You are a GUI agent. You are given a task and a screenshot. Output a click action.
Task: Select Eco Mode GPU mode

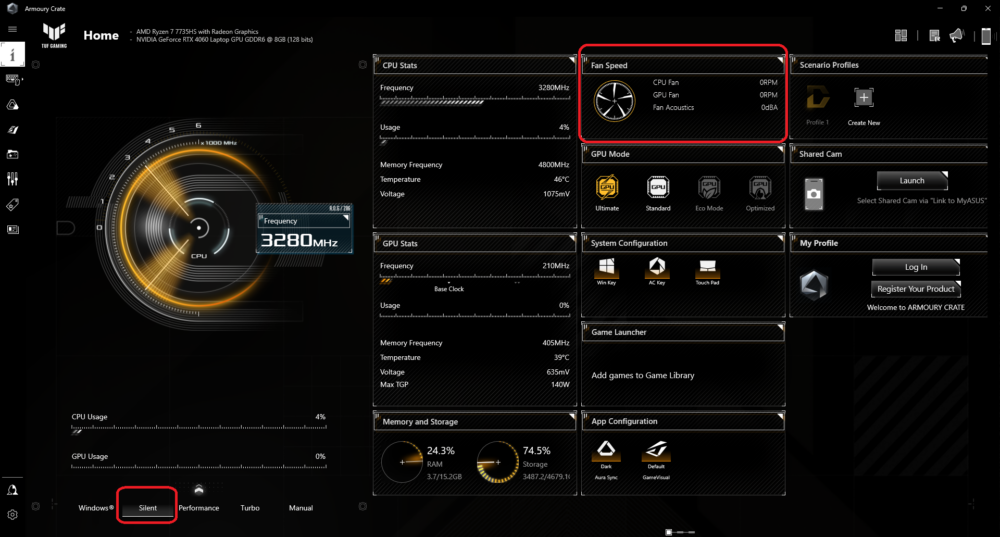tap(709, 193)
